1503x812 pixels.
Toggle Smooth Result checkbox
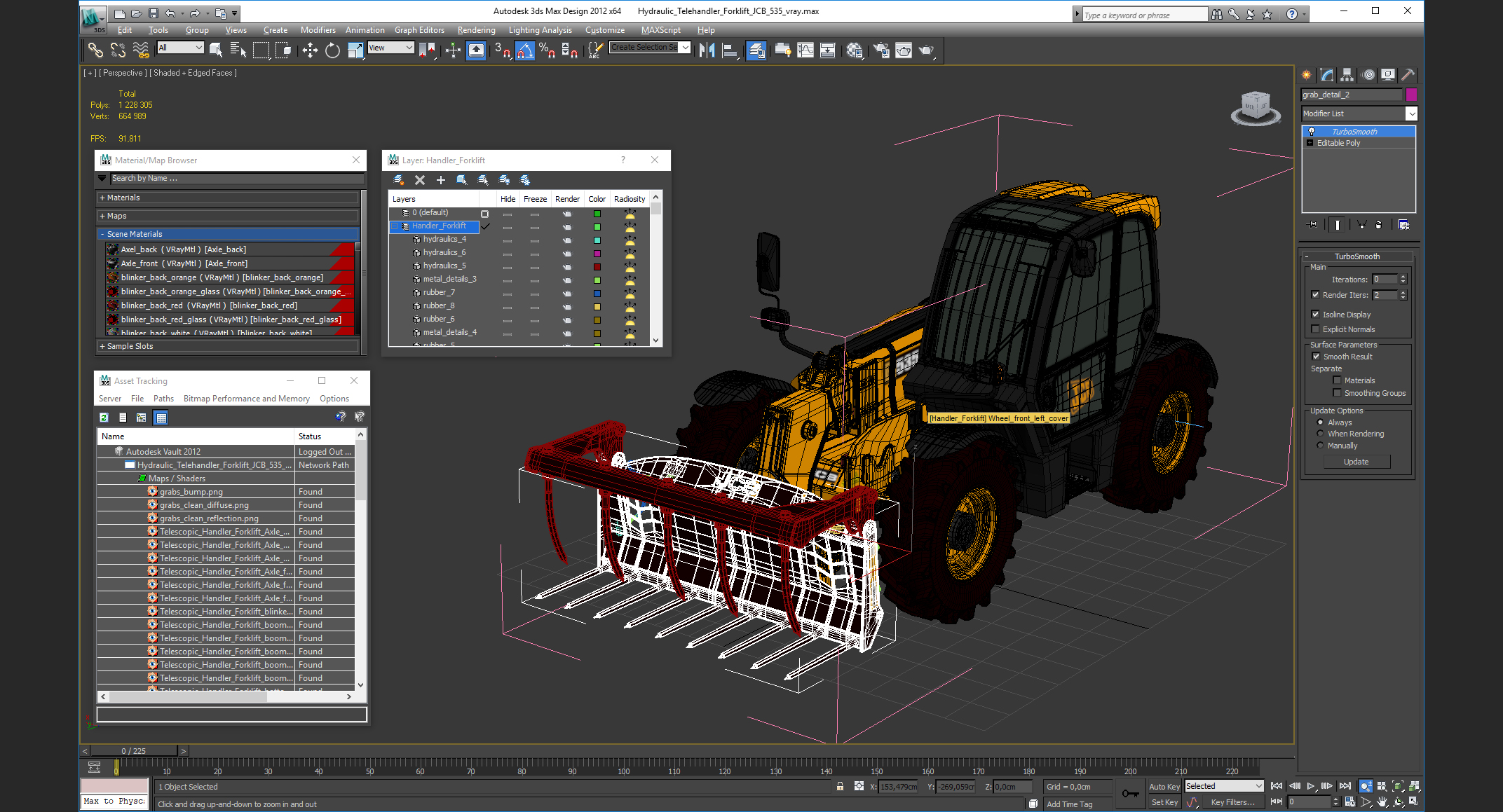(1316, 357)
